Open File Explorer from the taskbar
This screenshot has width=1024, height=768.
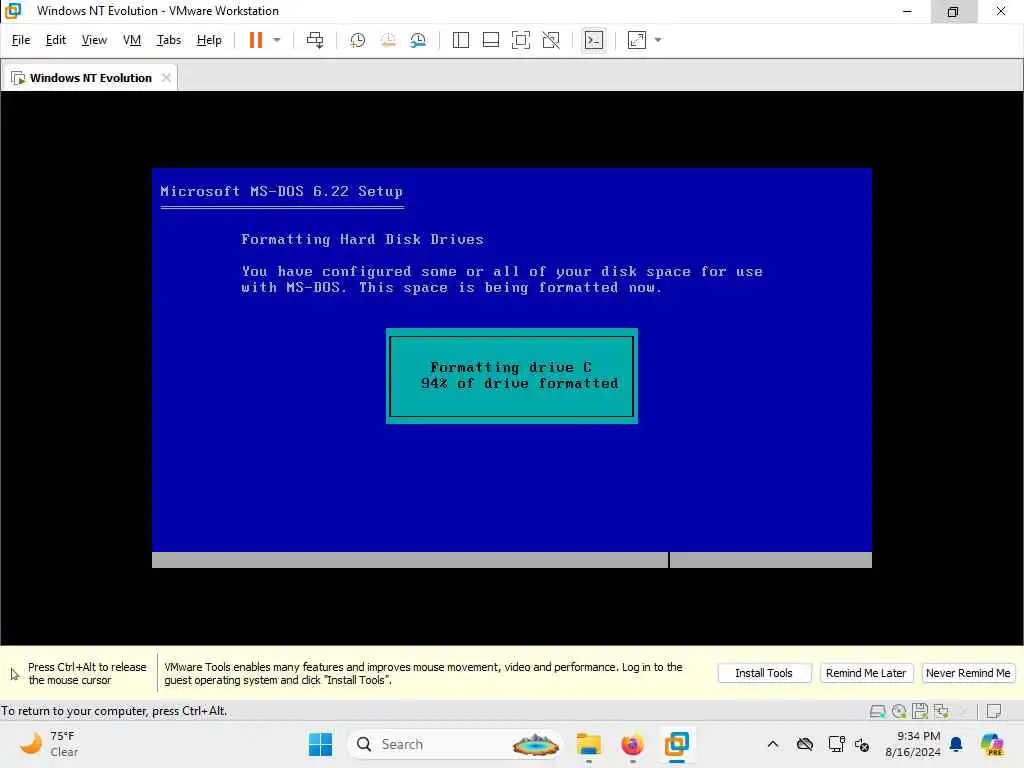588,744
